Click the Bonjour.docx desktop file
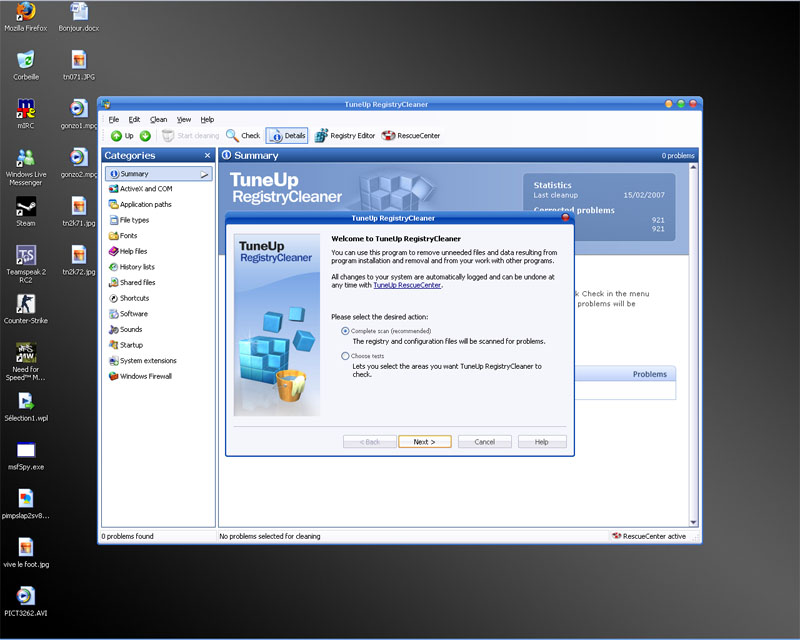 point(79,17)
